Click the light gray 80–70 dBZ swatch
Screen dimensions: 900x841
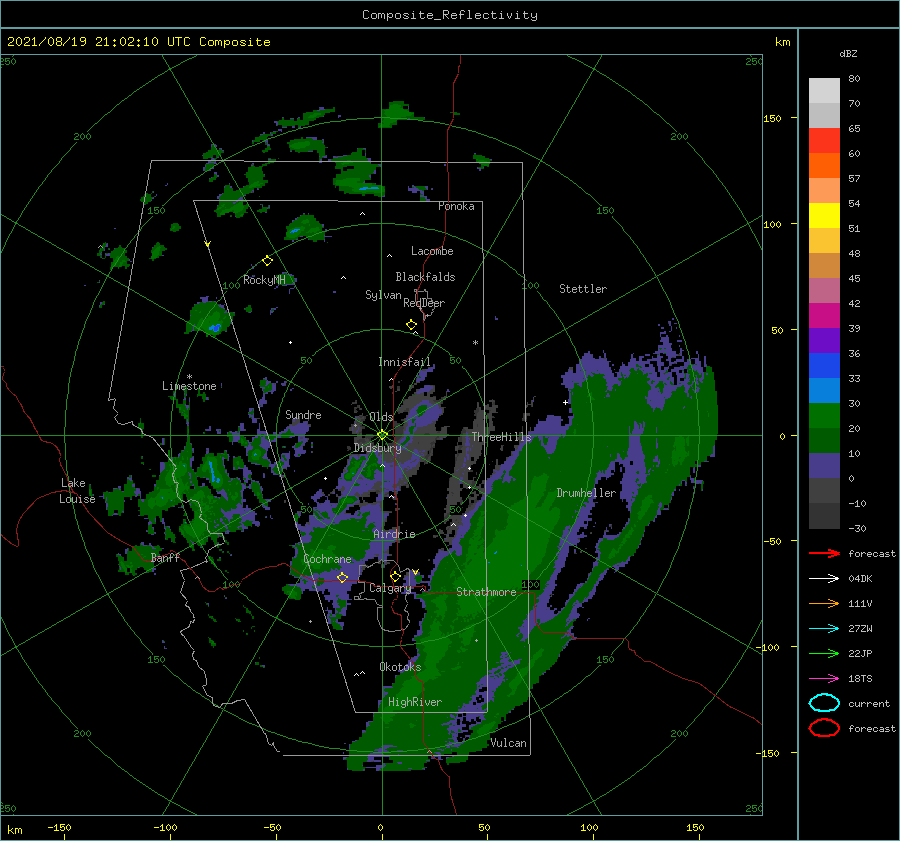pos(824,91)
